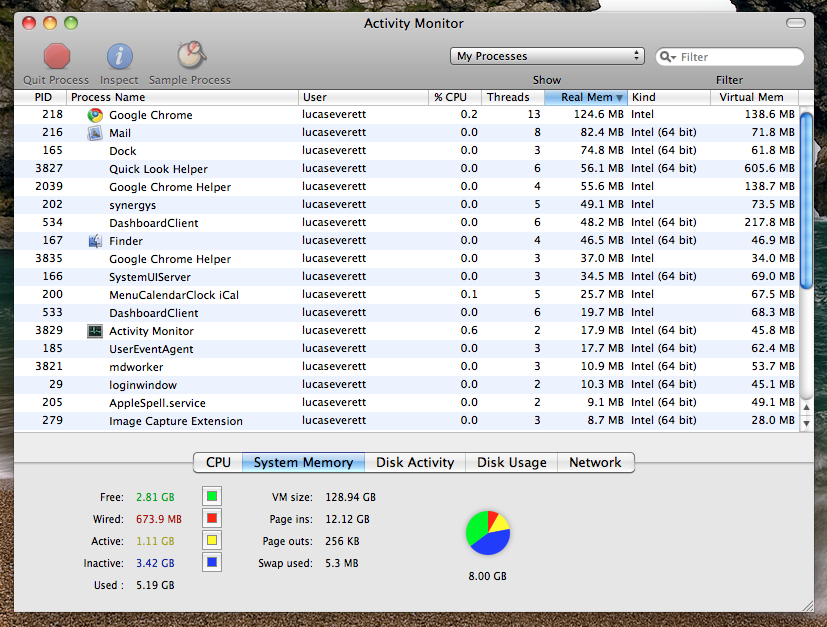827x627 pixels.
Task: Switch to the CPU tab
Action: (x=218, y=462)
